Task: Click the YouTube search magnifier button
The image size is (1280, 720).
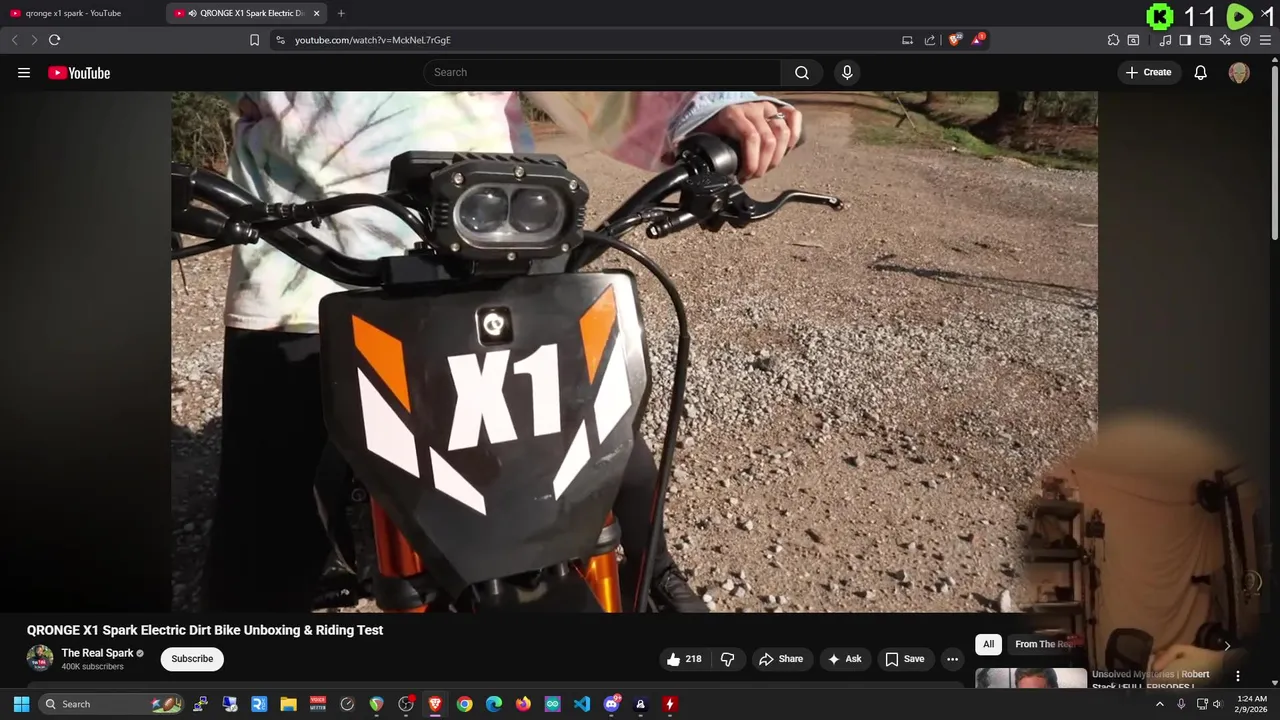Action: pos(802,72)
